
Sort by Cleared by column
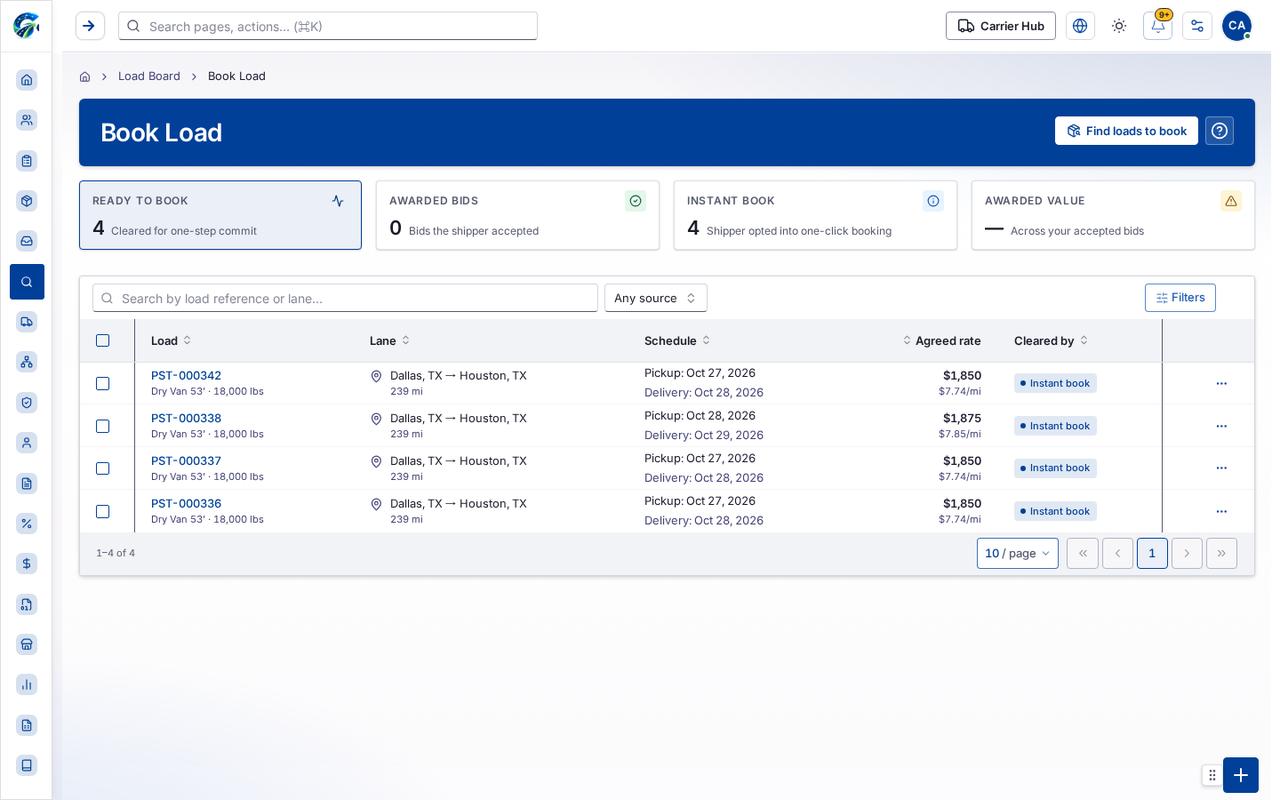pyautogui.click(x=1051, y=341)
